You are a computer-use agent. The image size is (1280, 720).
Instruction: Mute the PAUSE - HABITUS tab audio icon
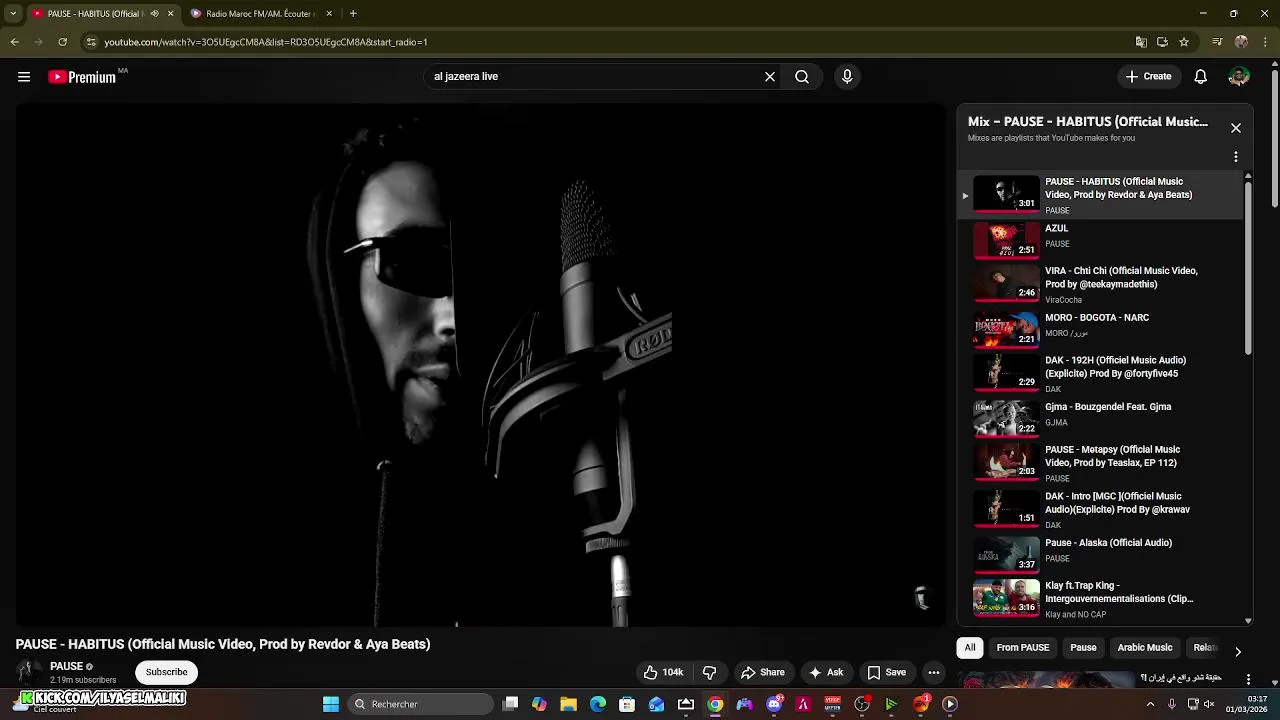(154, 14)
